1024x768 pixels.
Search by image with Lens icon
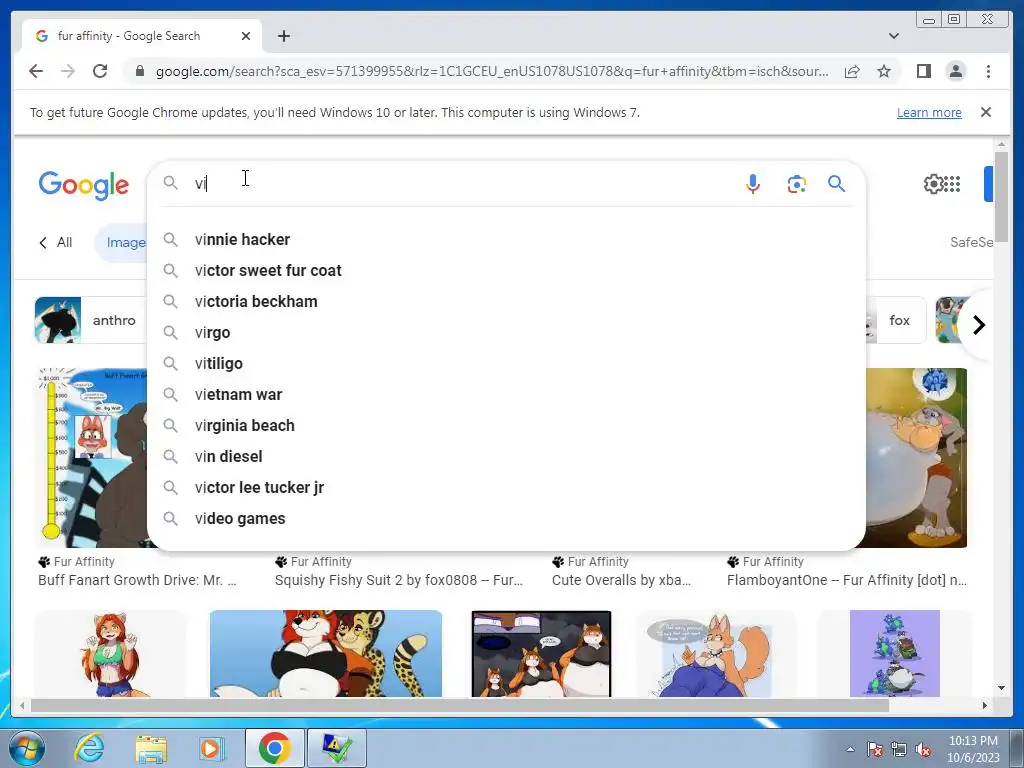coord(796,184)
